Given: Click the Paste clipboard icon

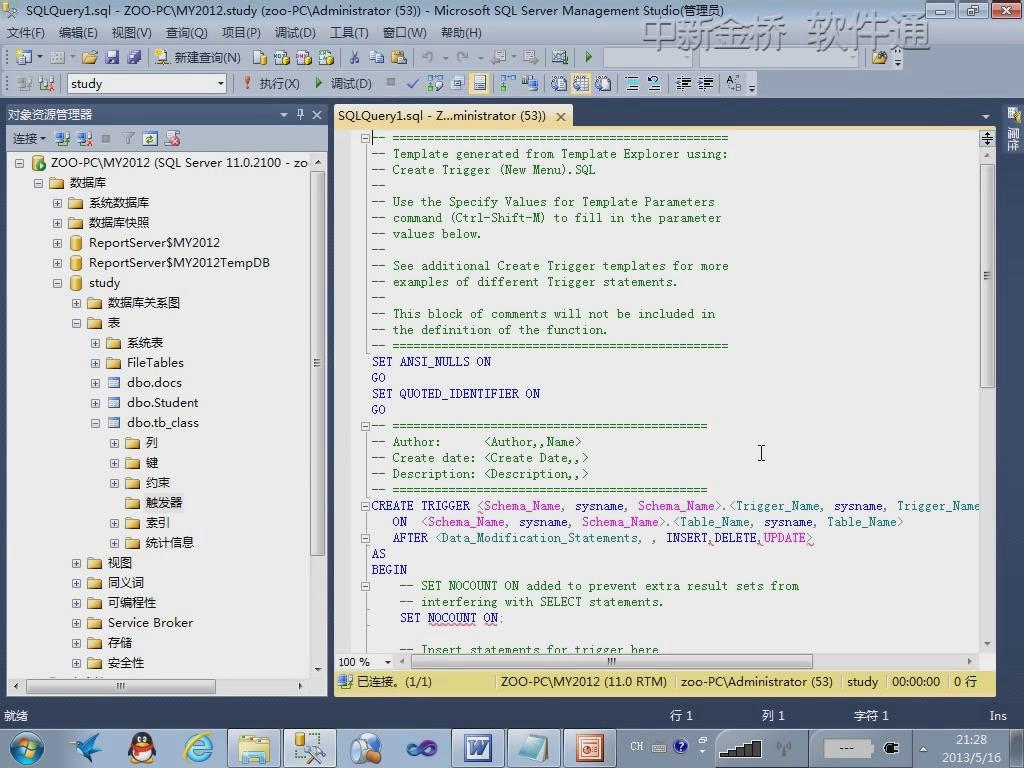Looking at the screenshot, I should 398,57.
